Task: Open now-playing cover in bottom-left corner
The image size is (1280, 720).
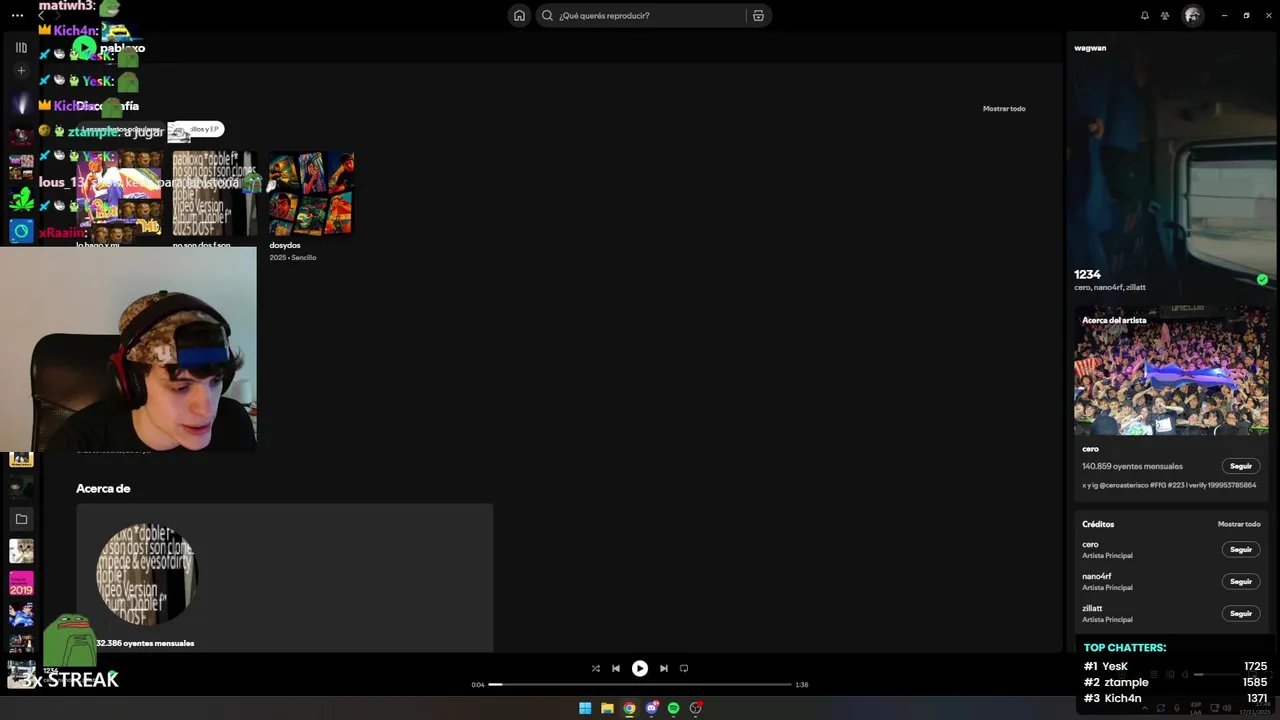Action: pos(21,674)
